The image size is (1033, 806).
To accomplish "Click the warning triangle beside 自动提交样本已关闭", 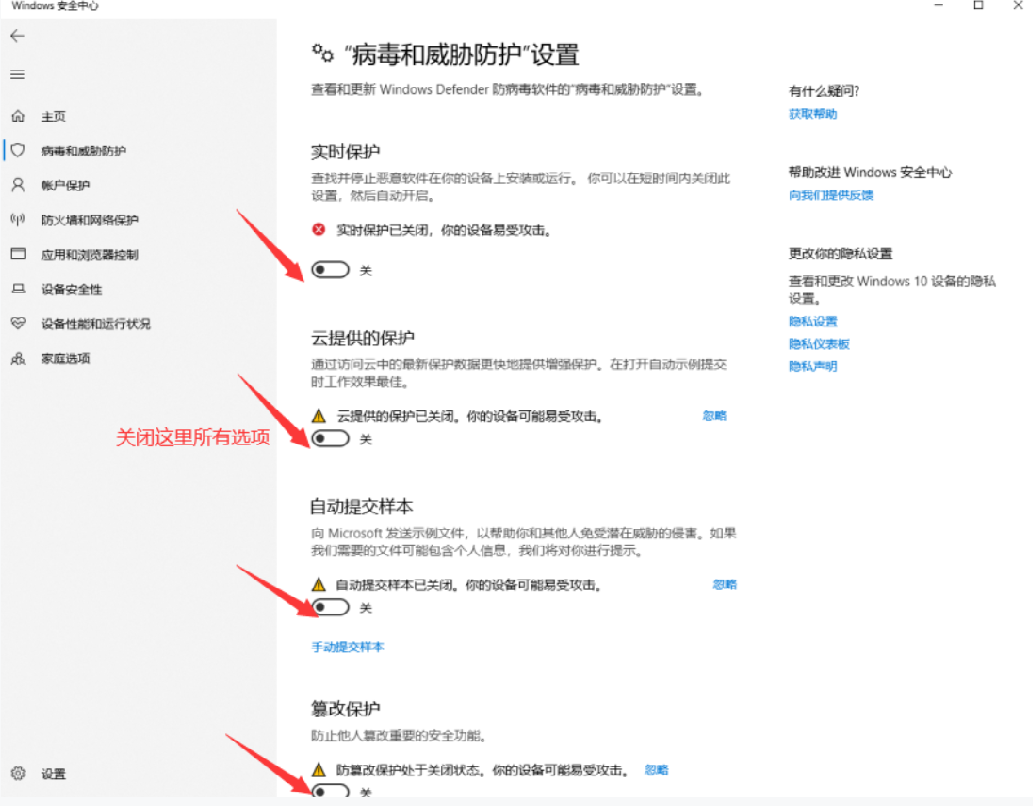I will (319, 585).
